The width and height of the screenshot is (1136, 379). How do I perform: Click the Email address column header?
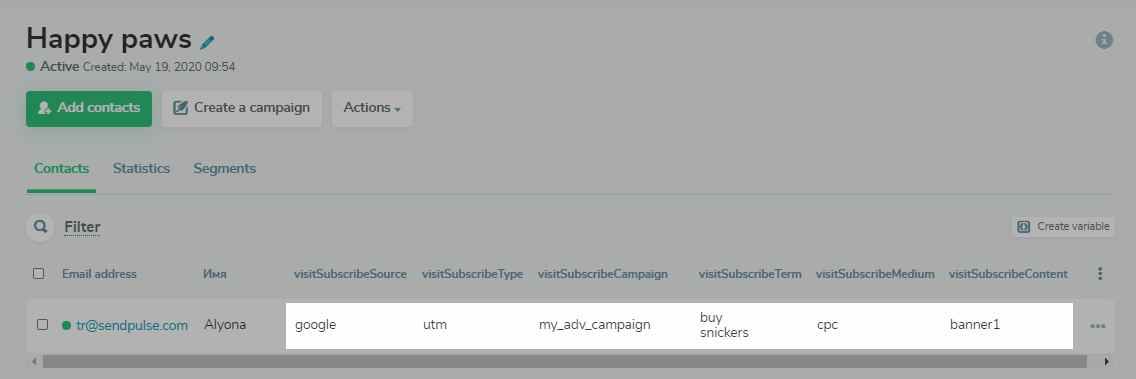99,274
